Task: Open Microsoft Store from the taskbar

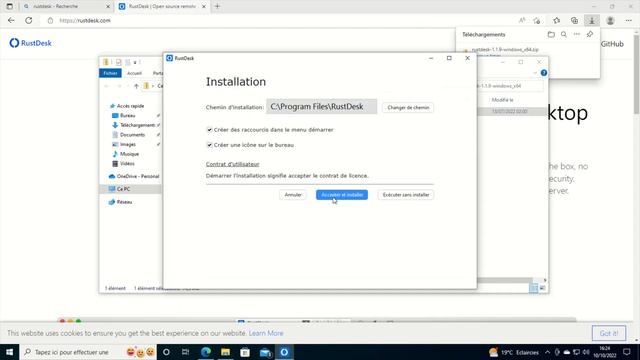Action: (245, 352)
